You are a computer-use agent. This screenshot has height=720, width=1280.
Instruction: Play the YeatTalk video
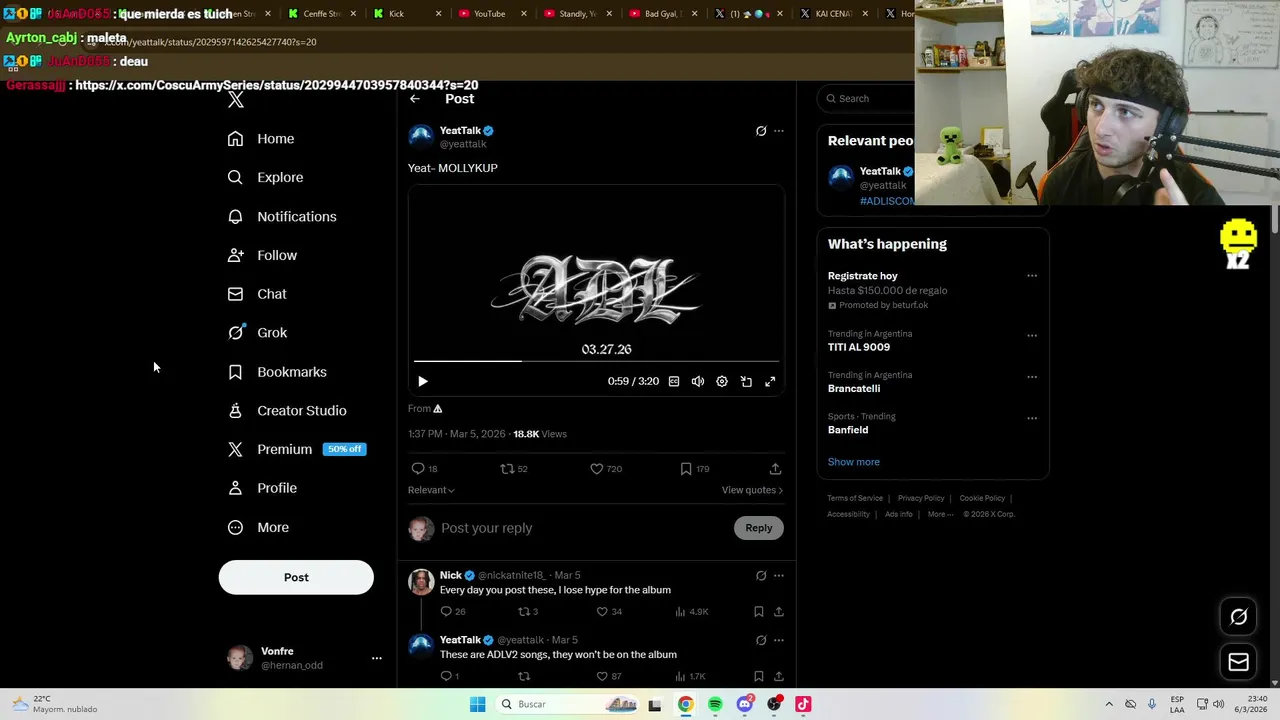pos(423,381)
